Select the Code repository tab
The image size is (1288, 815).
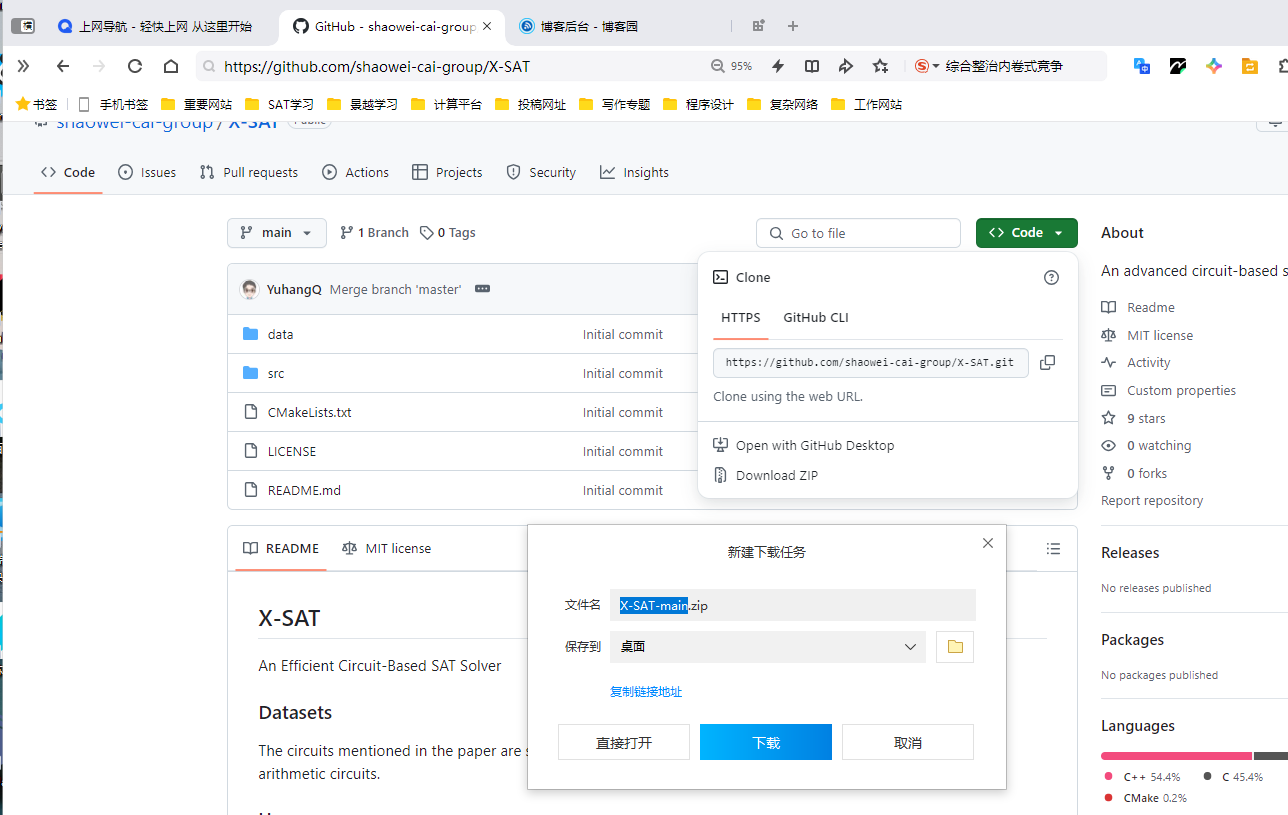pos(68,172)
